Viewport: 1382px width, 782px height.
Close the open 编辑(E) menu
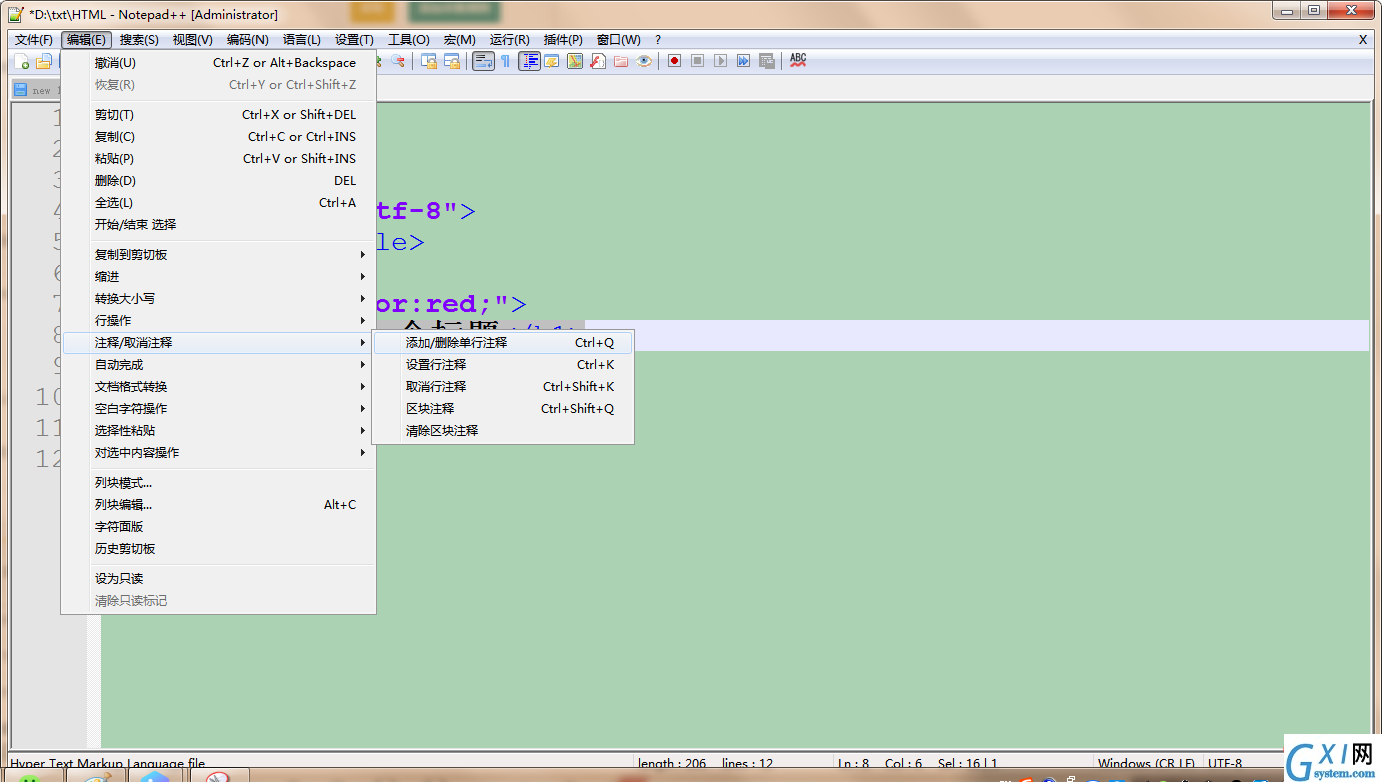pos(86,40)
